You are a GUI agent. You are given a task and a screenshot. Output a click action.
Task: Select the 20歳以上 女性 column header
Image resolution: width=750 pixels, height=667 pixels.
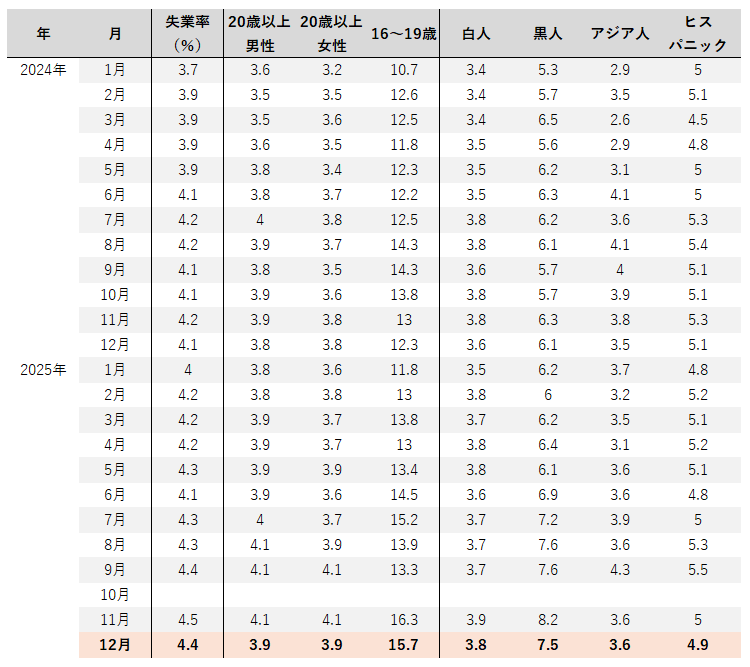[332, 33]
